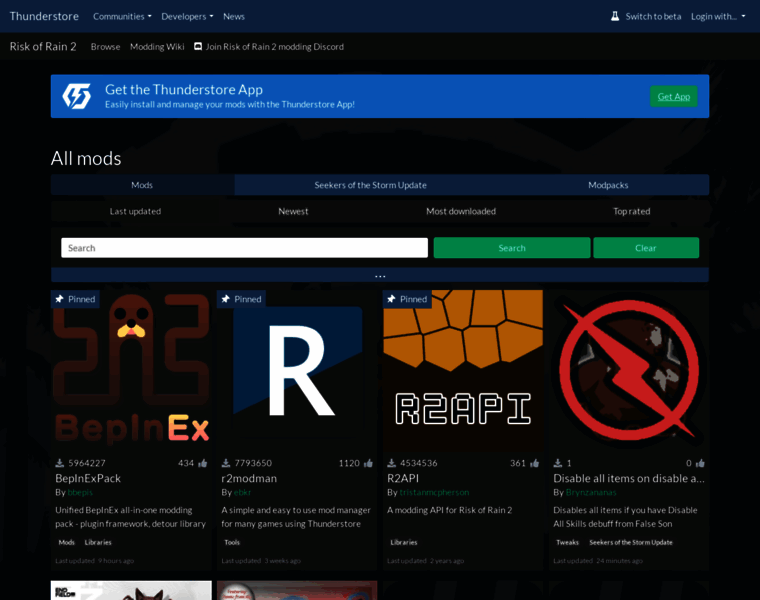This screenshot has height=600, width=760.
Task: Select the Modpacks tab
Action: tap(608, 185)
